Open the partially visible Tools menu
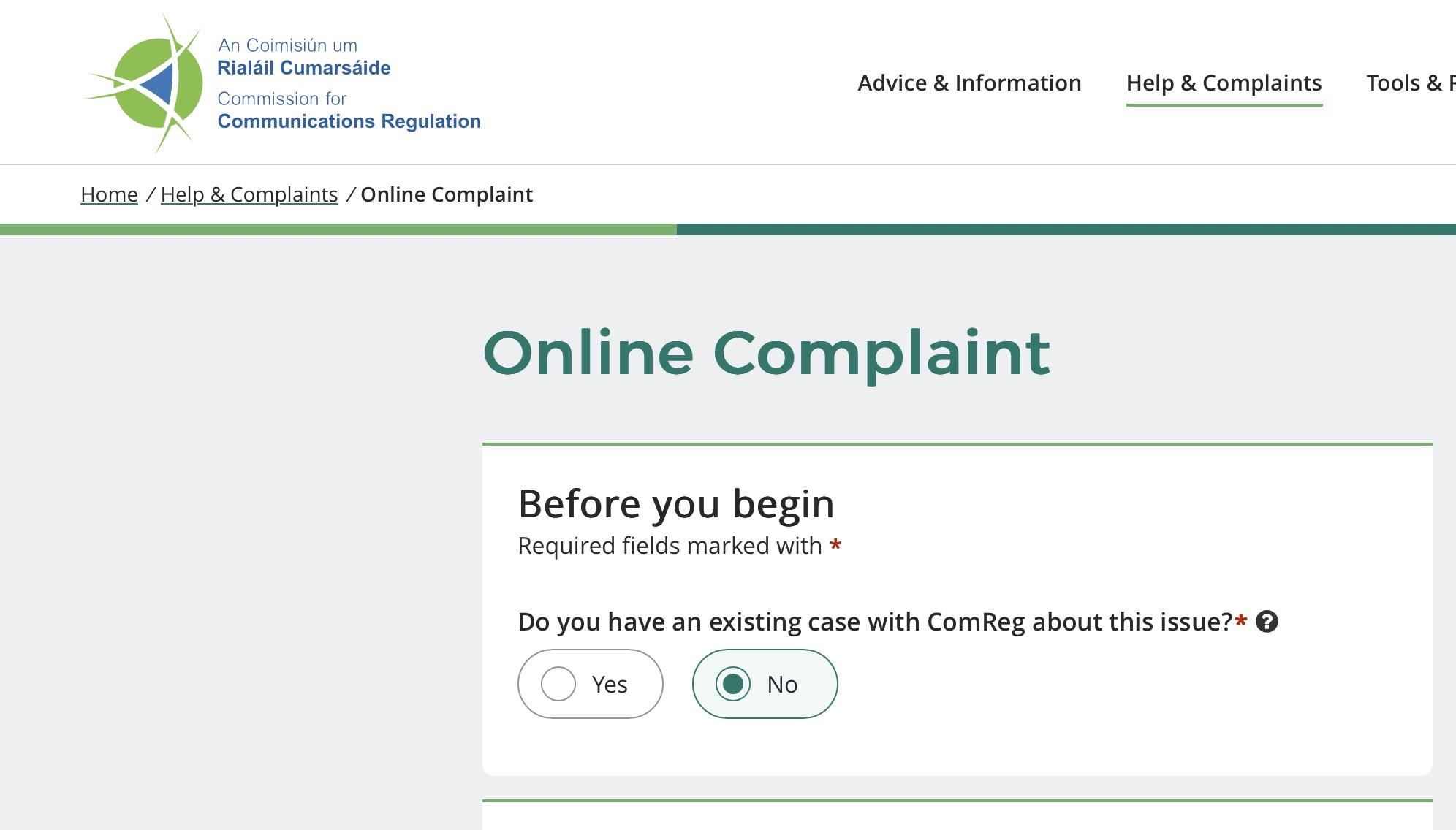 (1410, 83)
